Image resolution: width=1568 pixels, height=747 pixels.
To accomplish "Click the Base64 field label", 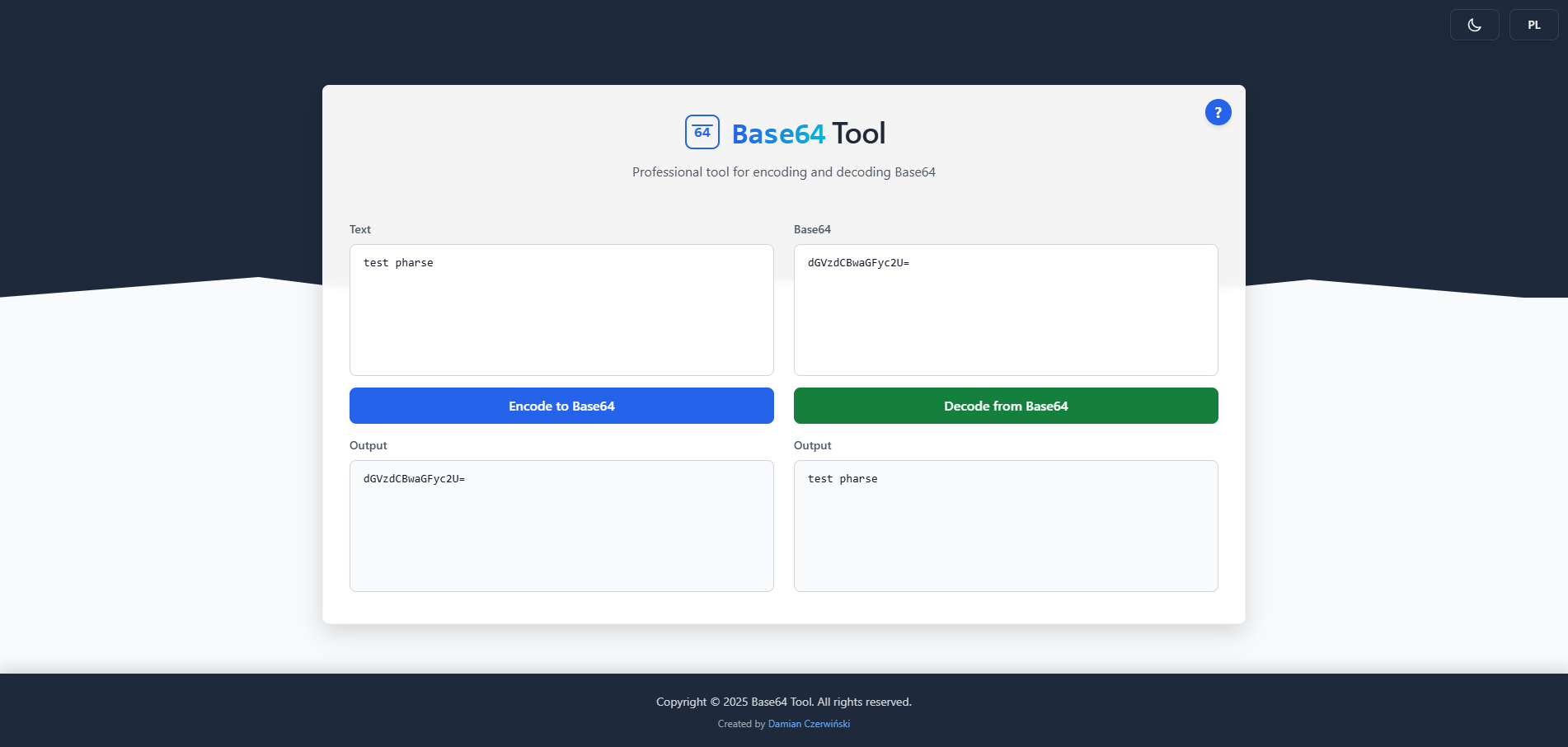I will 812,229.
